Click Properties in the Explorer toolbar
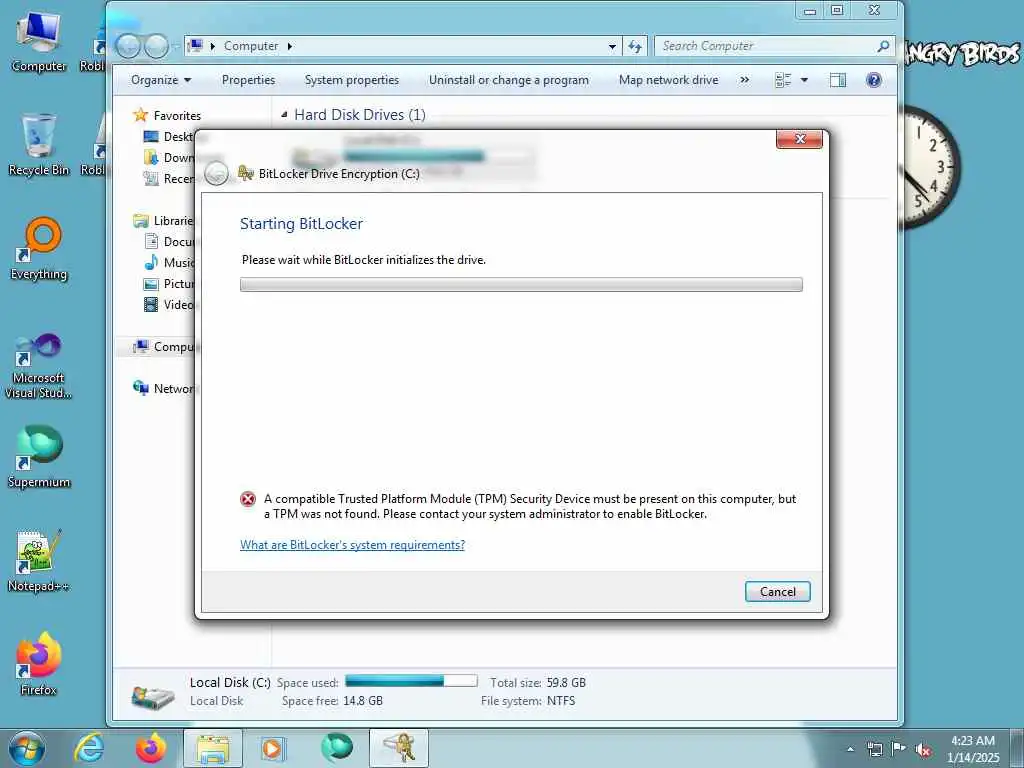The width and height of the screenshot is (1024, 768). pyautogui.click(x=248, y=80)
